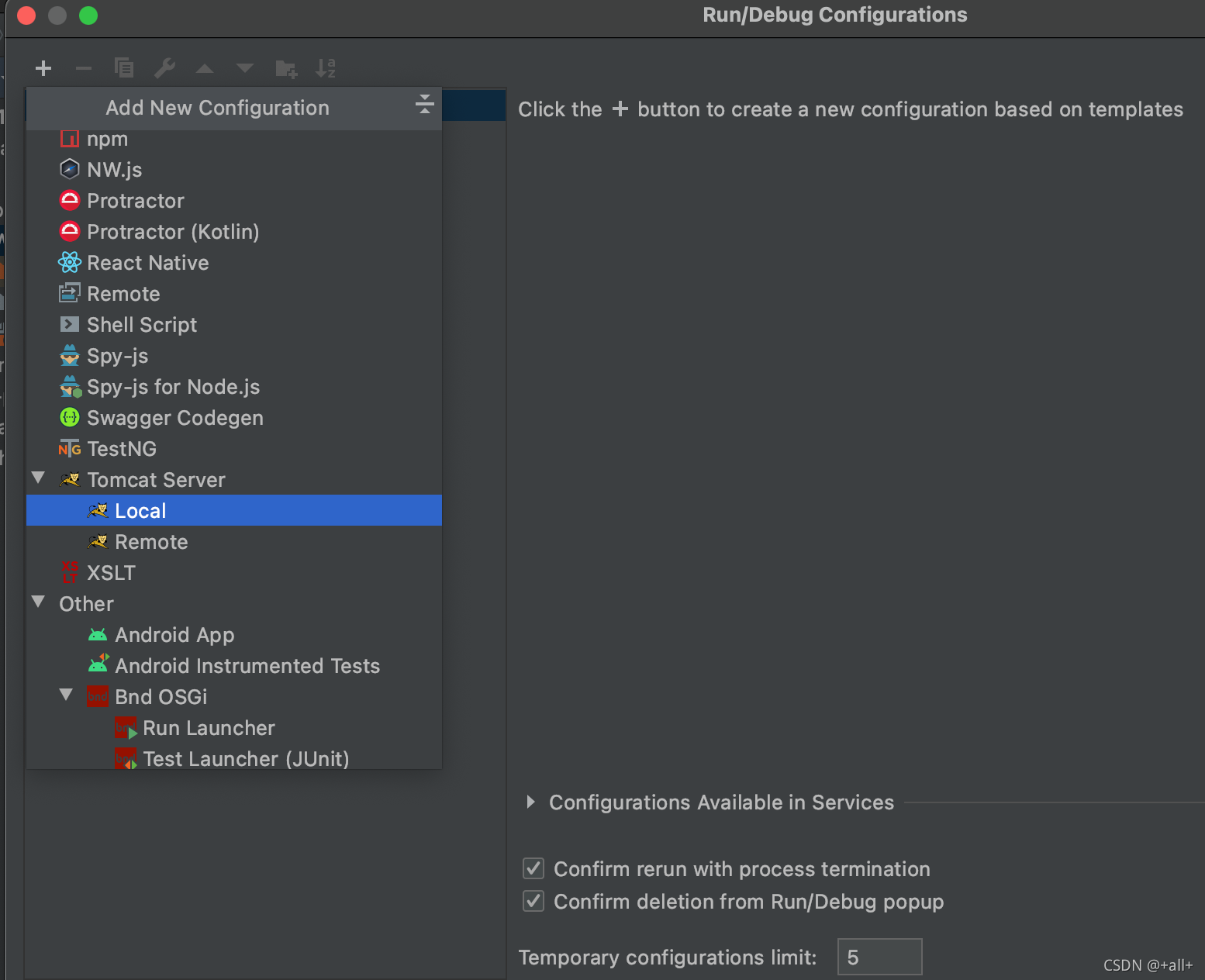The height and width of the screenshot is (980, 1205).
Task: Click the XSLT red icon
Action: [70, 571]
